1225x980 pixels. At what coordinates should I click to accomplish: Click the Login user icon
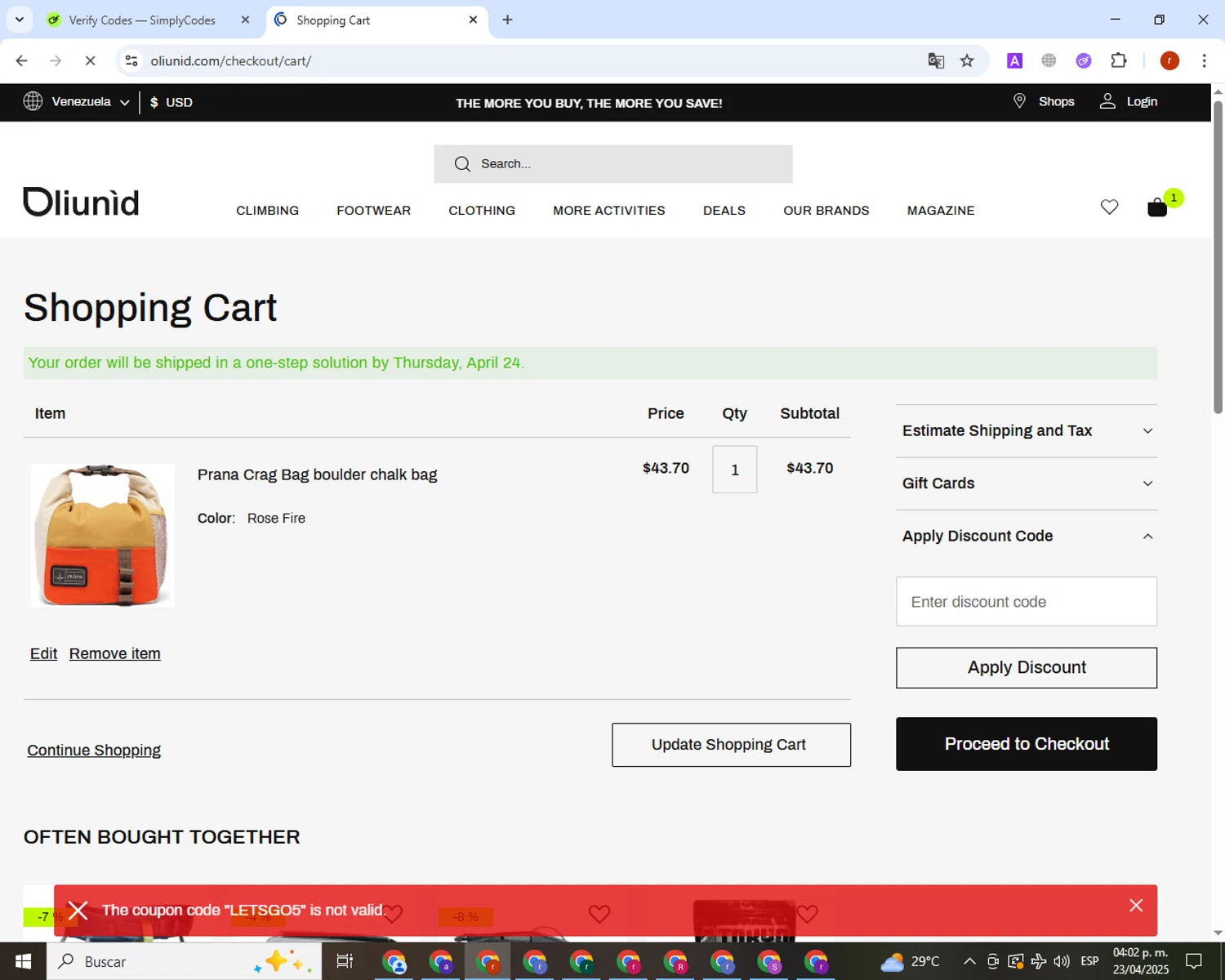(1107, 101)
